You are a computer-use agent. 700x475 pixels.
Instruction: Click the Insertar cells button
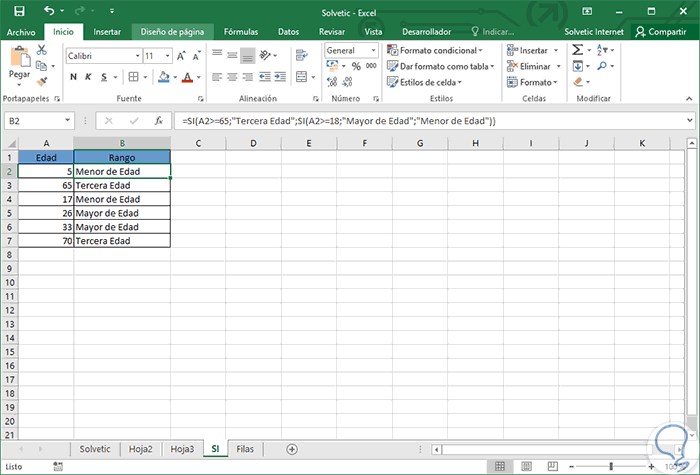click(x=533, y=50)
